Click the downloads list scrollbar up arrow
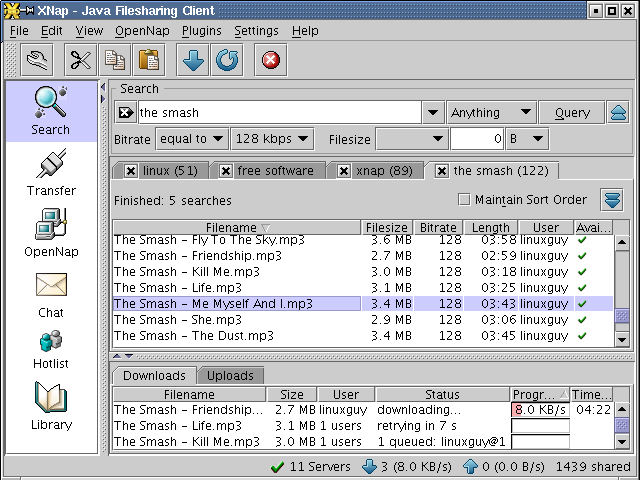This screenshot has width=640, height=480. 622,409
